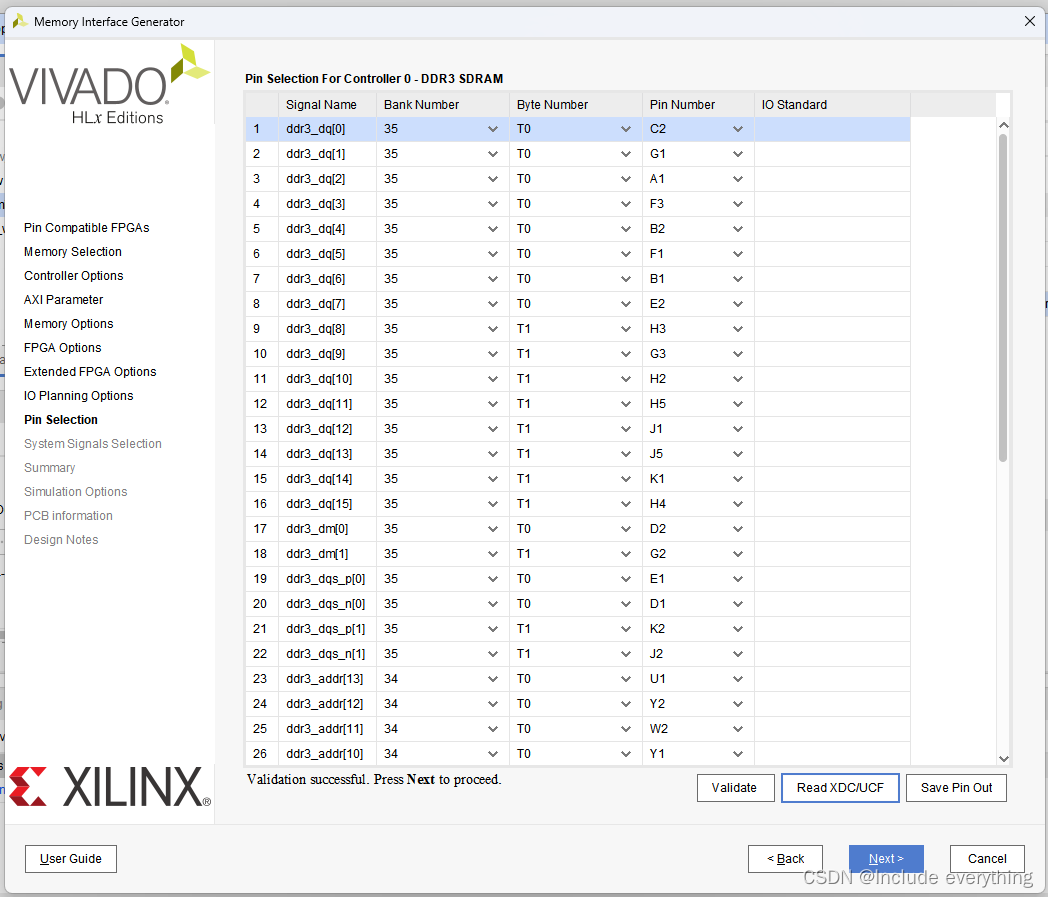Click Memory Interface Generator title icon
Image resolution: width=1048 pixels, height=897 pixels.
(x=20, y=21)
